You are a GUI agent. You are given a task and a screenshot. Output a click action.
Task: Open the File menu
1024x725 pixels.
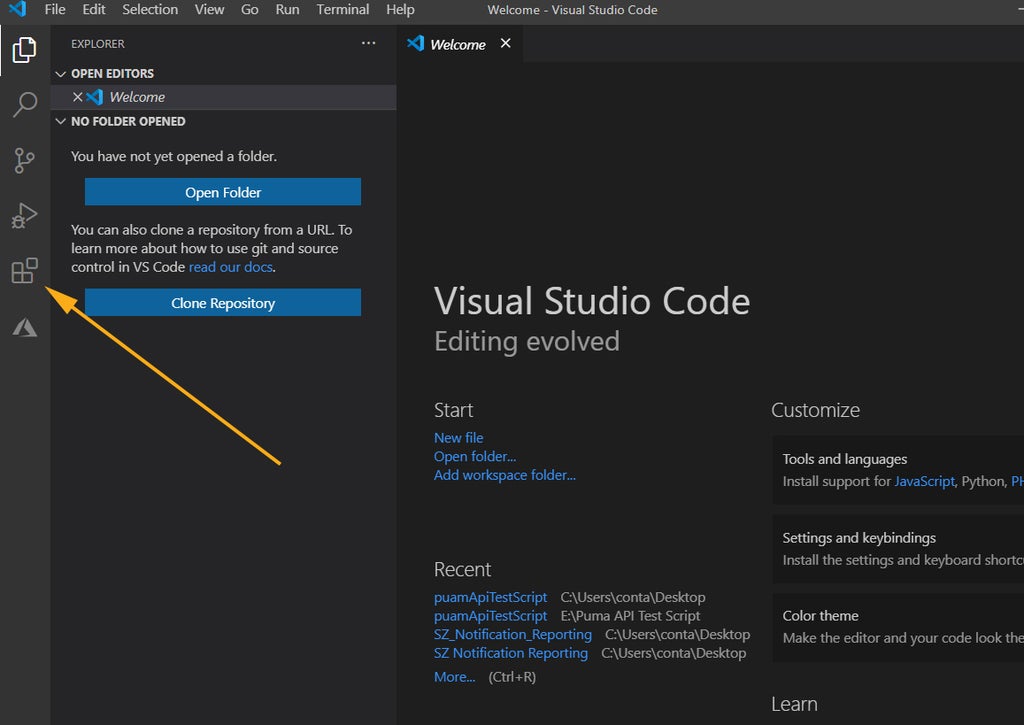point(55,10)
